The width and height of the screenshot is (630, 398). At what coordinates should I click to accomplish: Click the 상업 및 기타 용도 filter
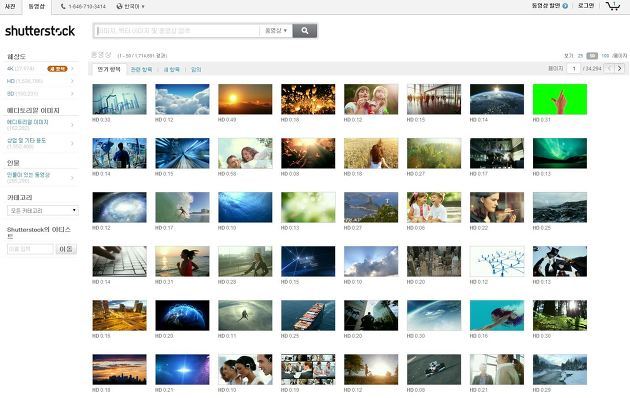[27, 141]
